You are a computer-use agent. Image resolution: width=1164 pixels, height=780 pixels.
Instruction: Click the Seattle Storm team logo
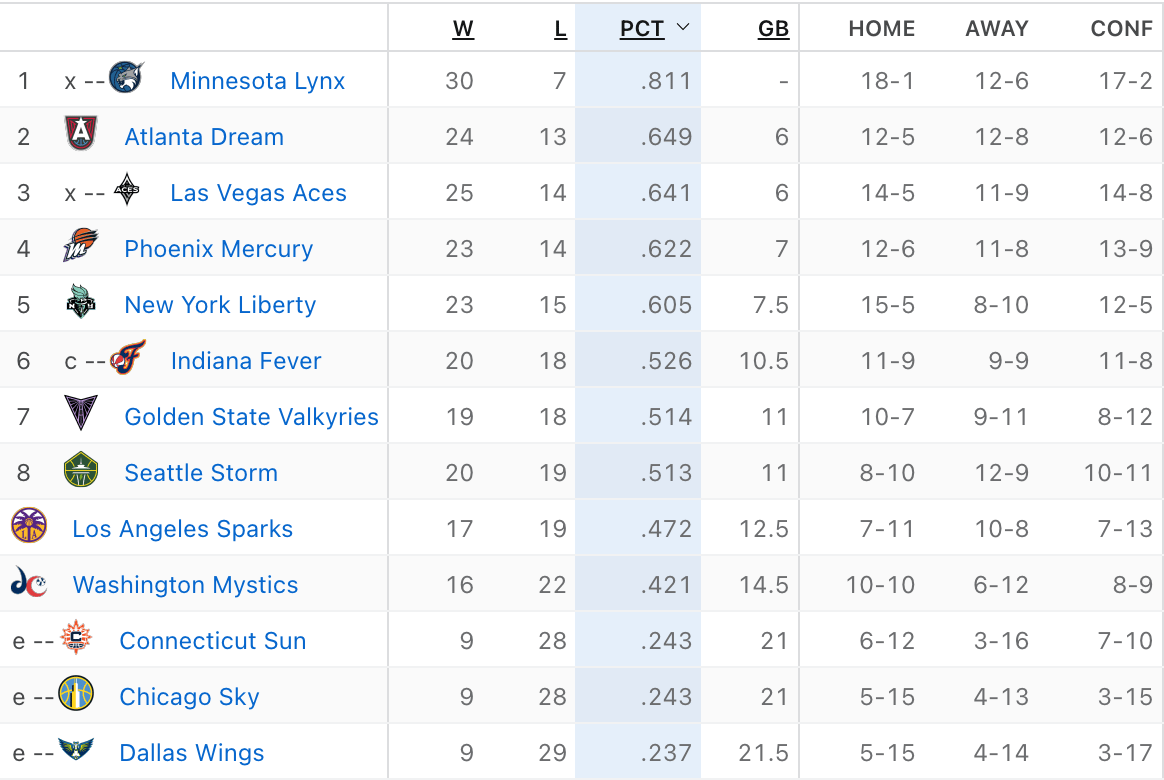coord(81,470)
